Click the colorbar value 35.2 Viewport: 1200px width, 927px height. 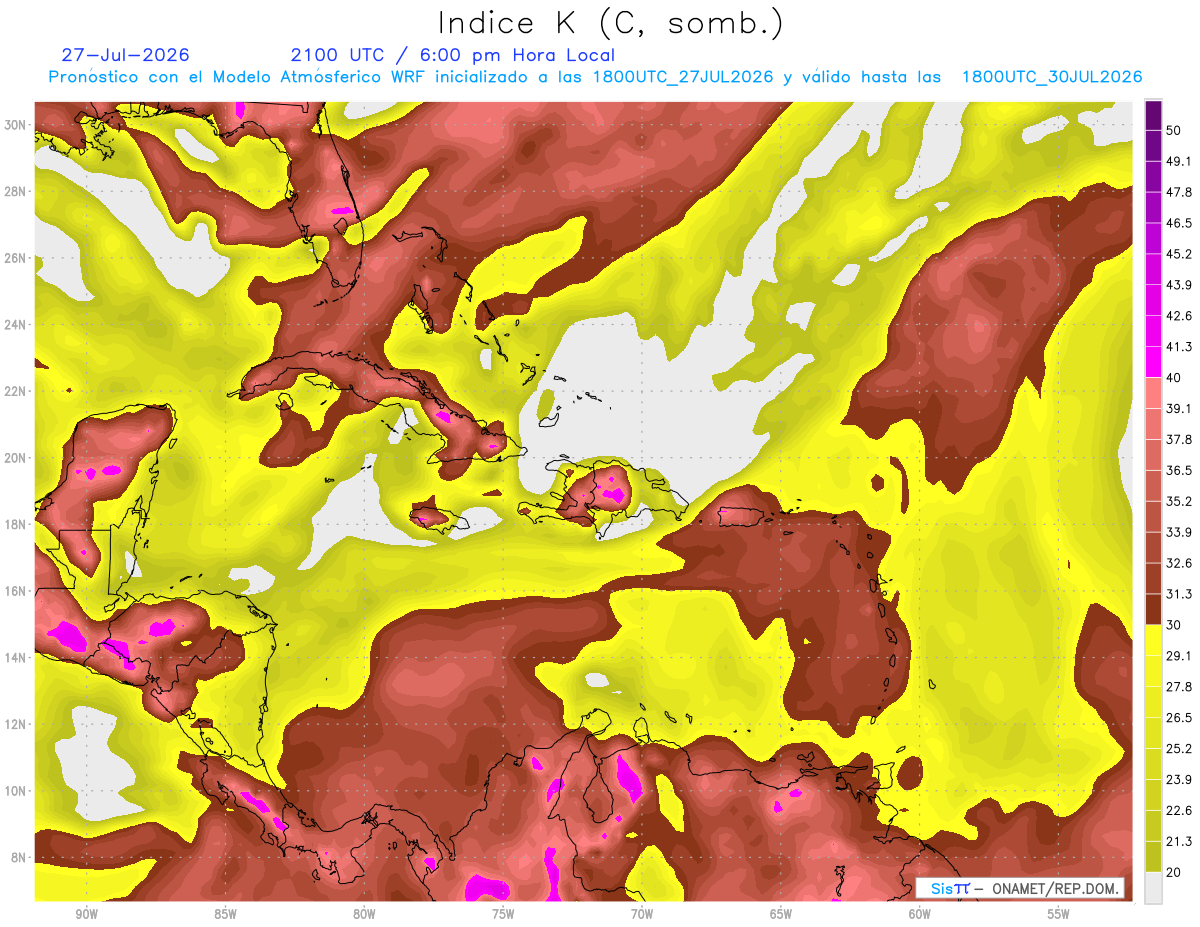[x=1178, y=501]
